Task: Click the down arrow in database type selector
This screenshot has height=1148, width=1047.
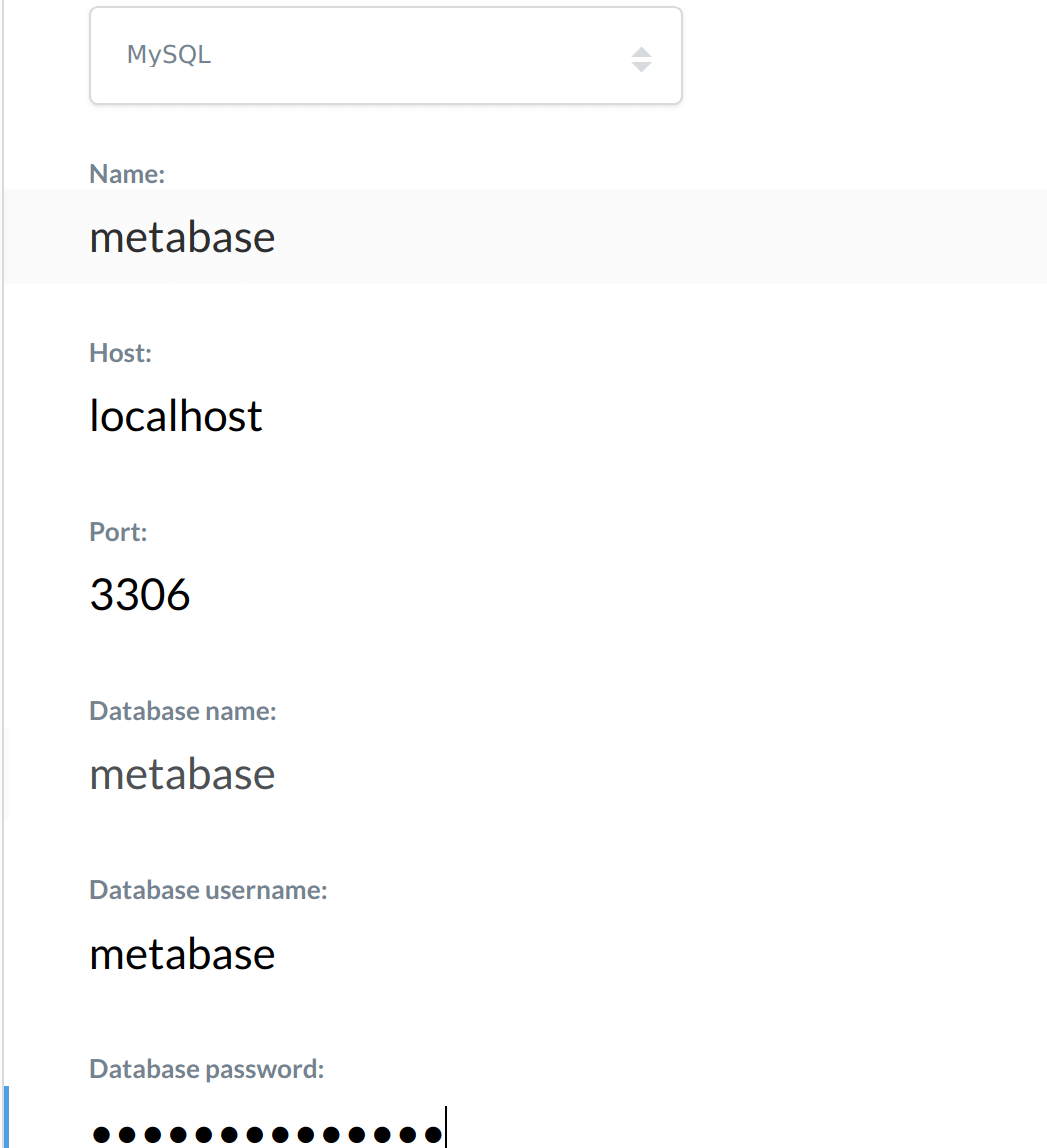Action: point(642,67)
